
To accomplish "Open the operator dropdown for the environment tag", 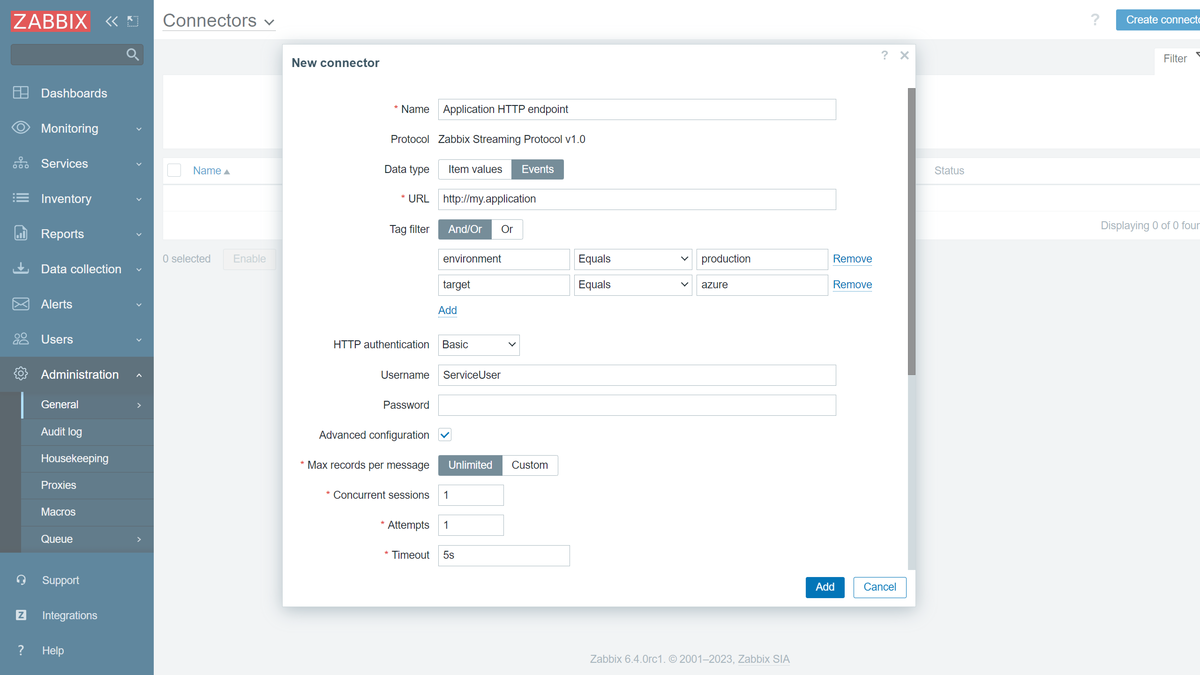I will pos(633,259).
